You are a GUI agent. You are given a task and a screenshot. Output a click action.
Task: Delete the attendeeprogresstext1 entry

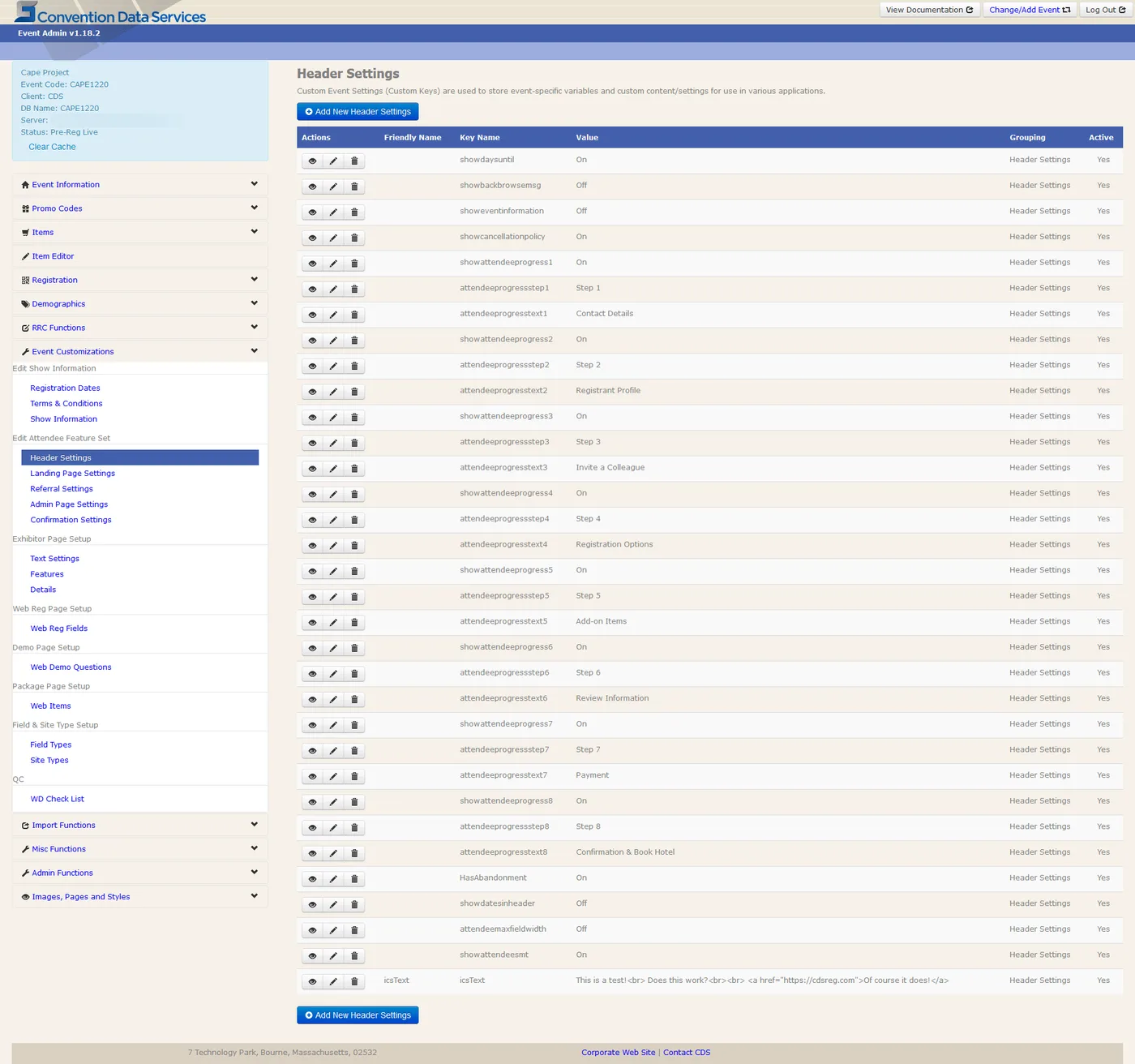[354, 315]
